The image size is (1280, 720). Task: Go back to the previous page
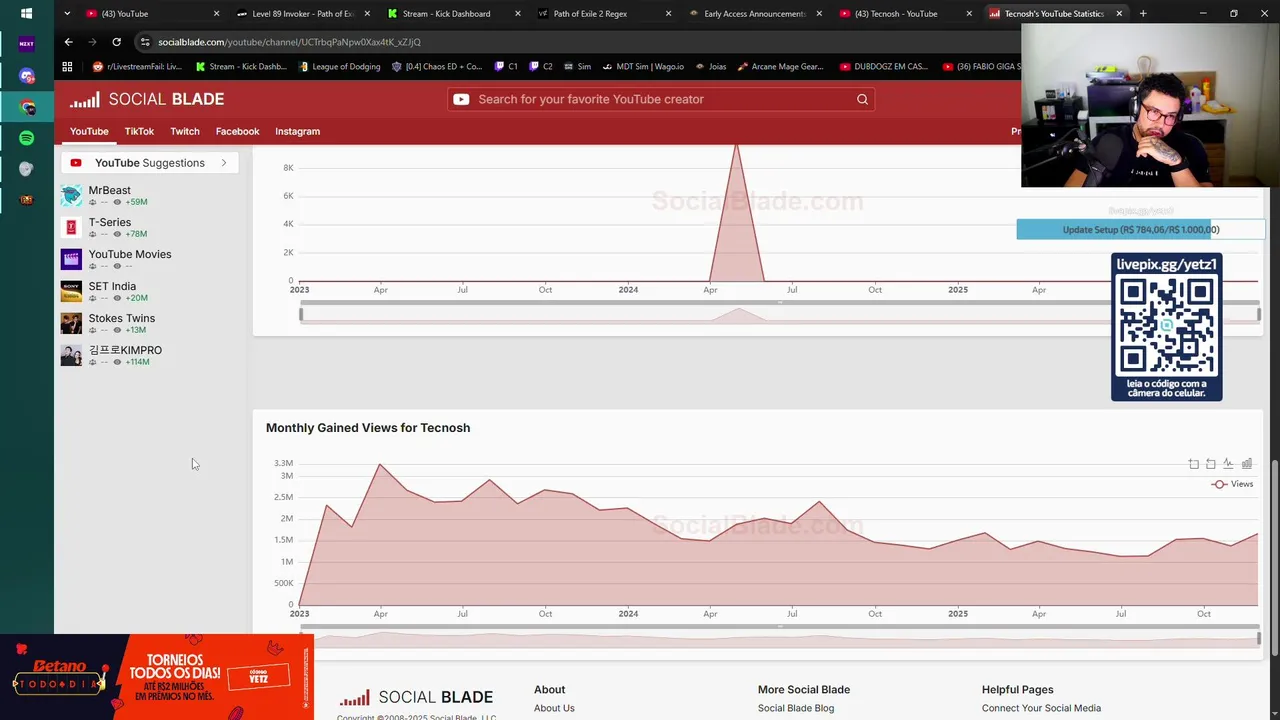(x=68, y=42)
